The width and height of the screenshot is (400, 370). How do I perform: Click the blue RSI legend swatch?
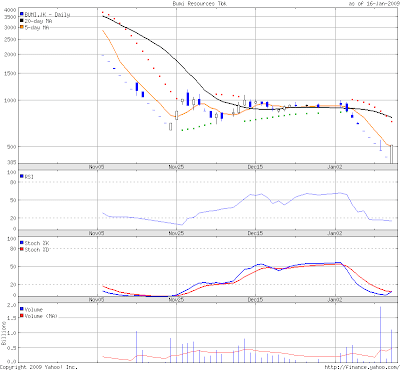22,176
